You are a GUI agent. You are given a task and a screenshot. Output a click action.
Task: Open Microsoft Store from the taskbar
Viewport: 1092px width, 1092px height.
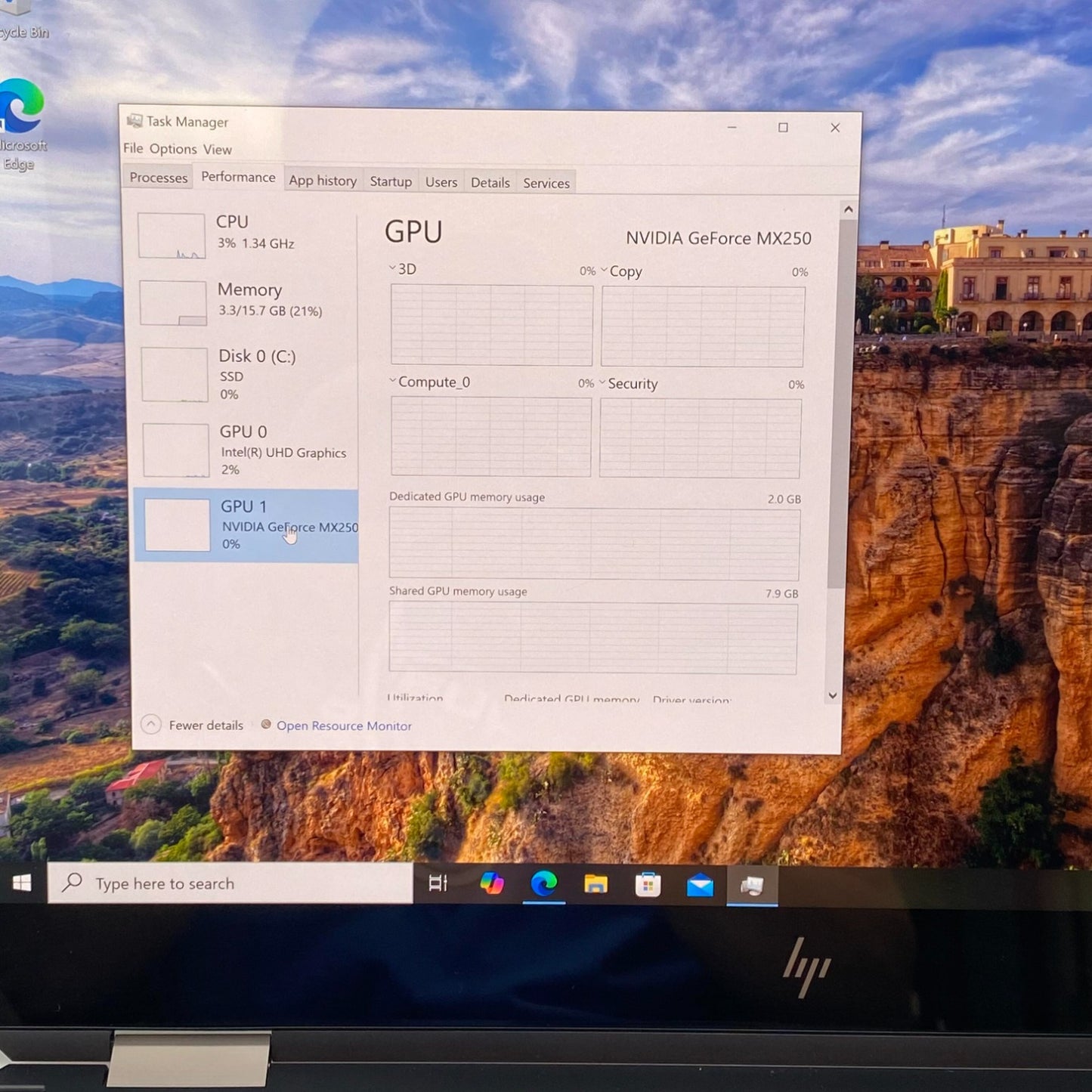point(648,884)
